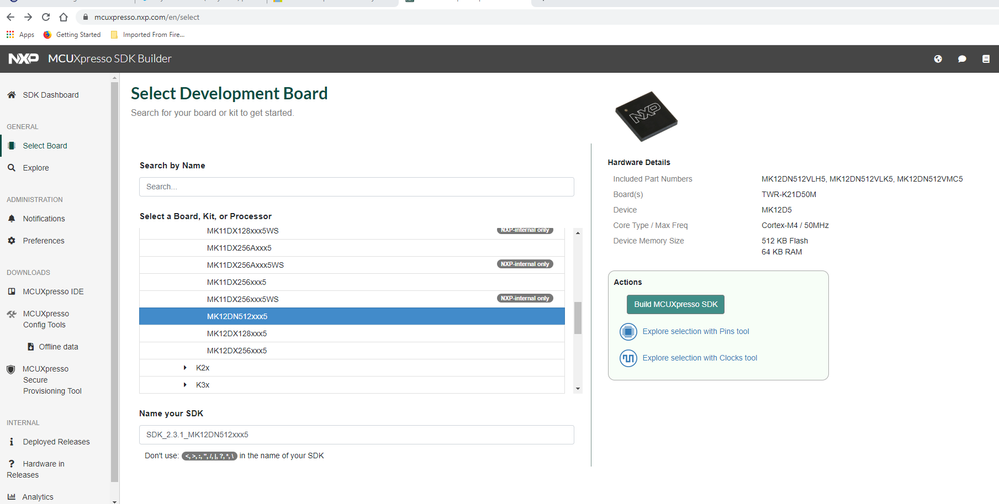
Task: Open Analytics in sidebar
Action: (x=38, y=497)
